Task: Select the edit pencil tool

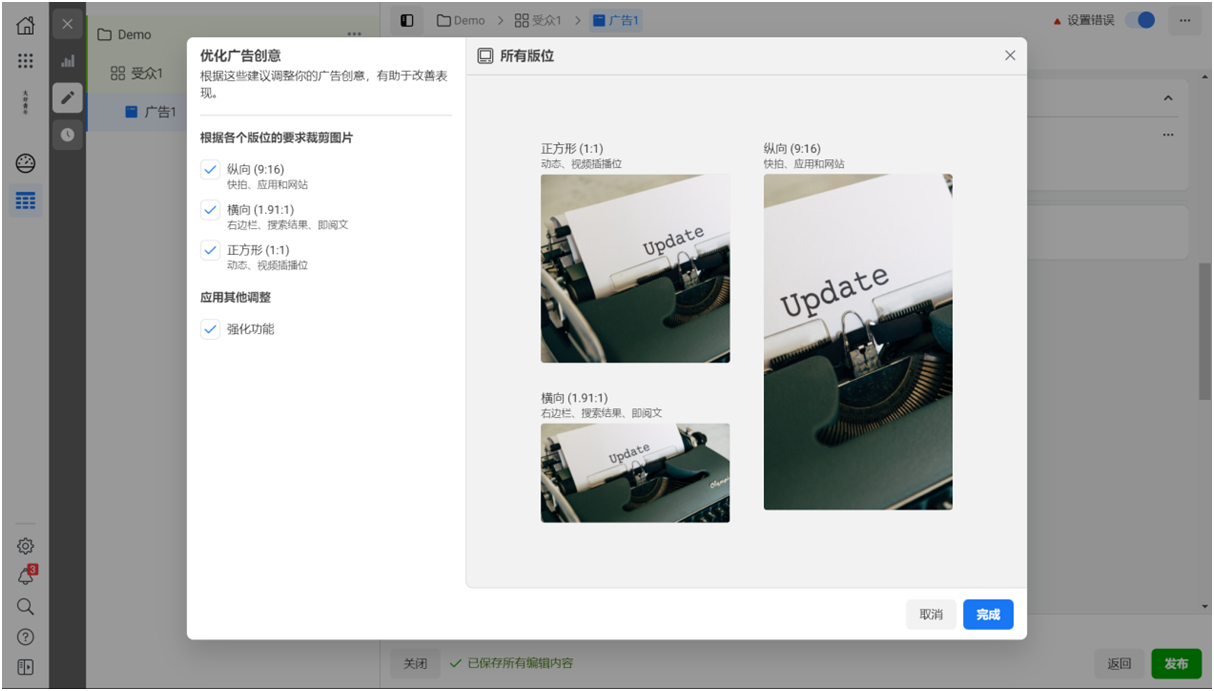Action: pyautogui.click(x=68, y=97)
